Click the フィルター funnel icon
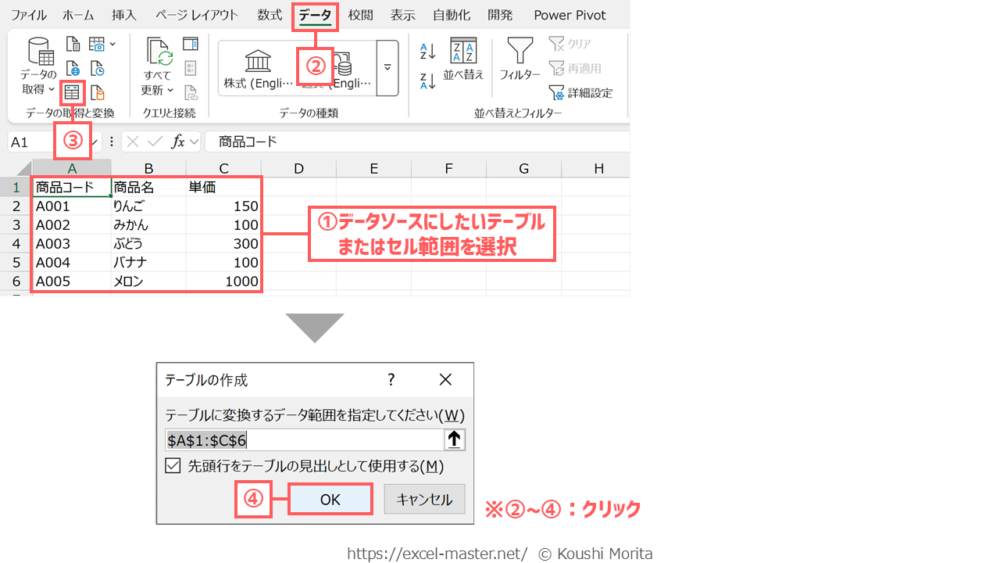Image resolution: width=1000 pixels, height=563 pixels. coord(519,60)
